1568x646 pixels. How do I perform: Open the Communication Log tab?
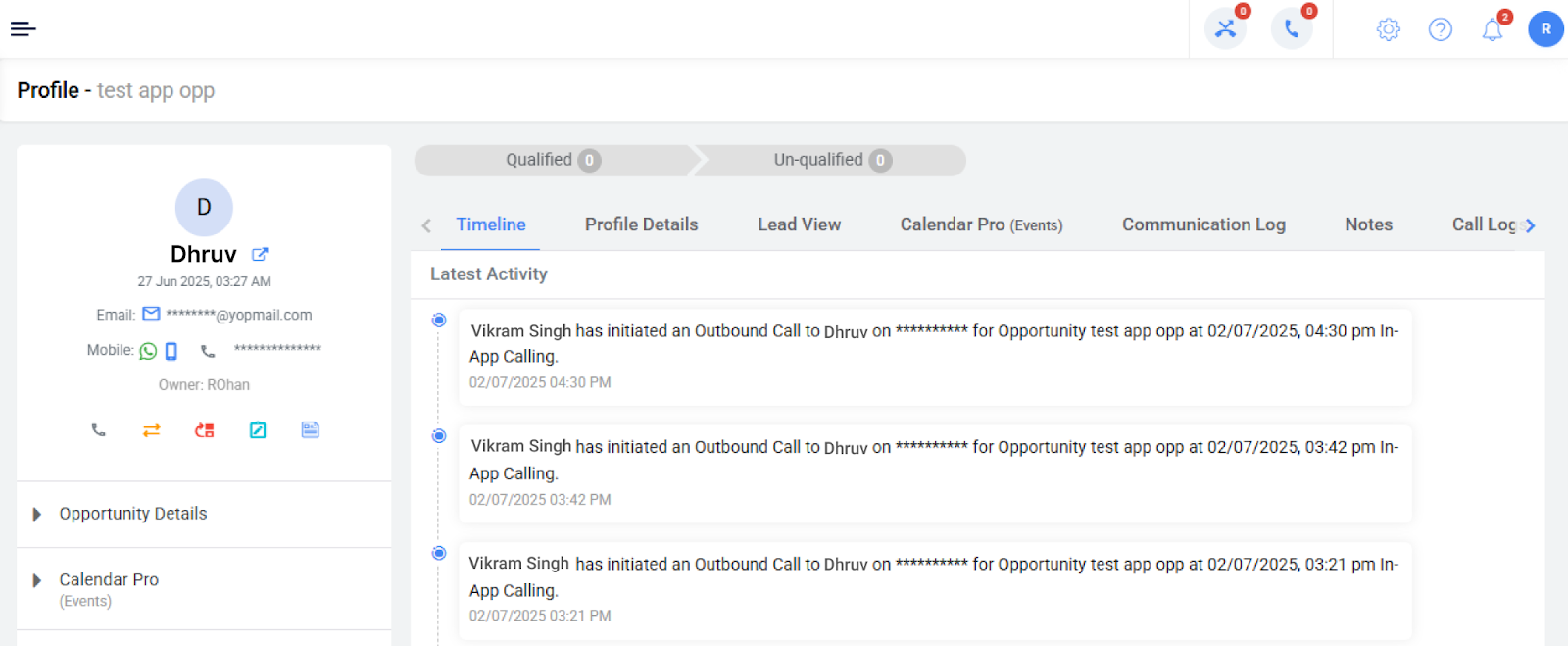(1202, 224)
